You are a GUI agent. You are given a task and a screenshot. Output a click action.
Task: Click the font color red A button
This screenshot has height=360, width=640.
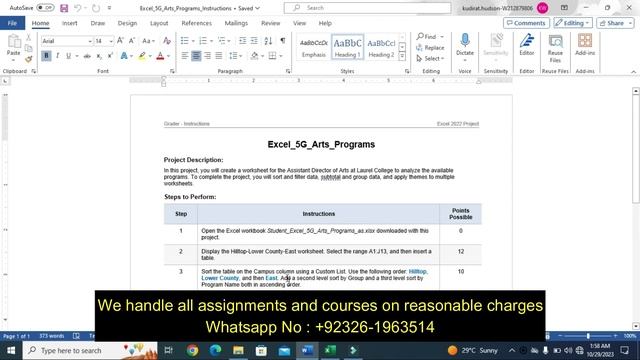point(160,56)
